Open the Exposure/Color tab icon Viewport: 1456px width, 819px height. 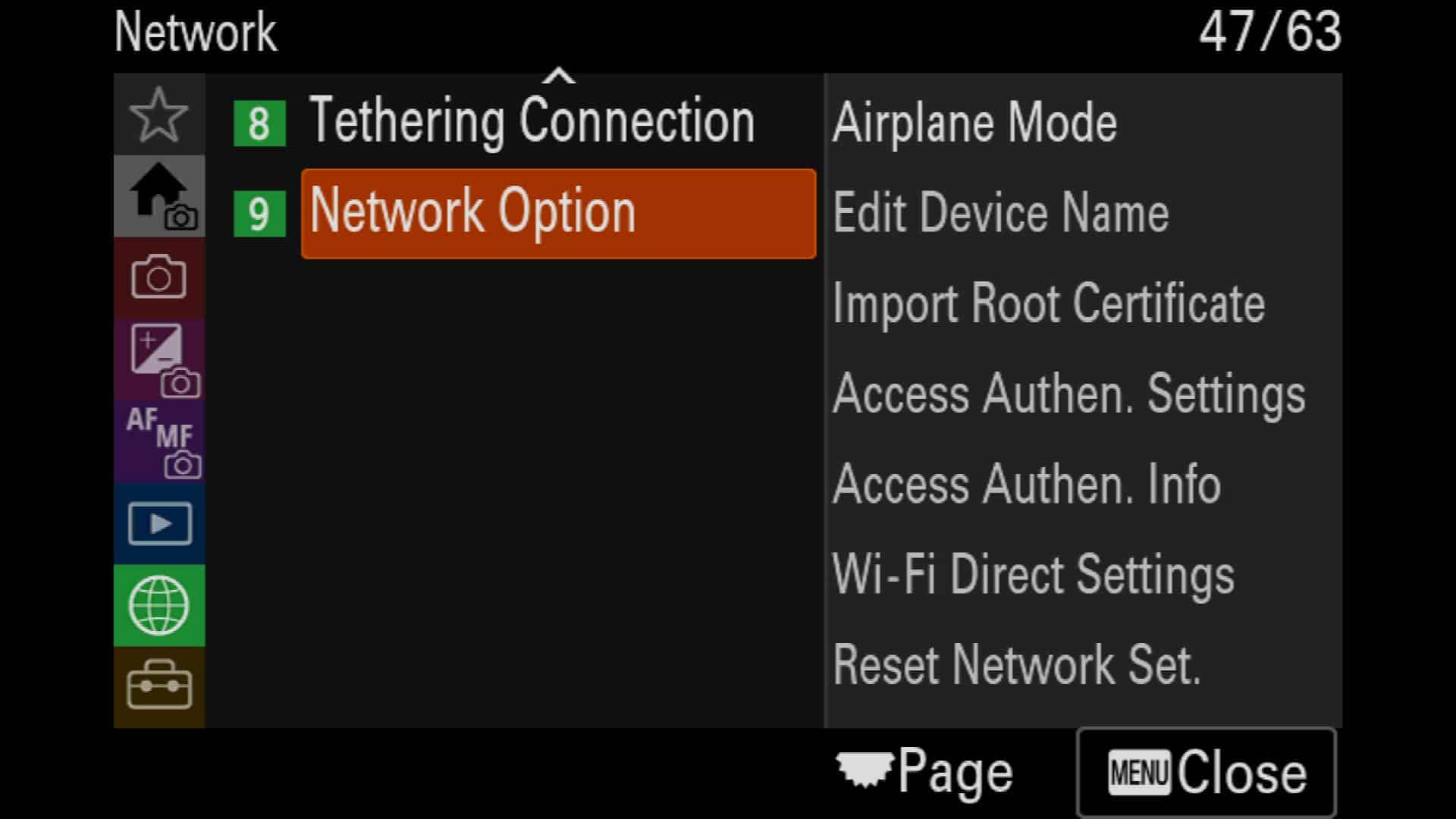(x=159, y=360)
